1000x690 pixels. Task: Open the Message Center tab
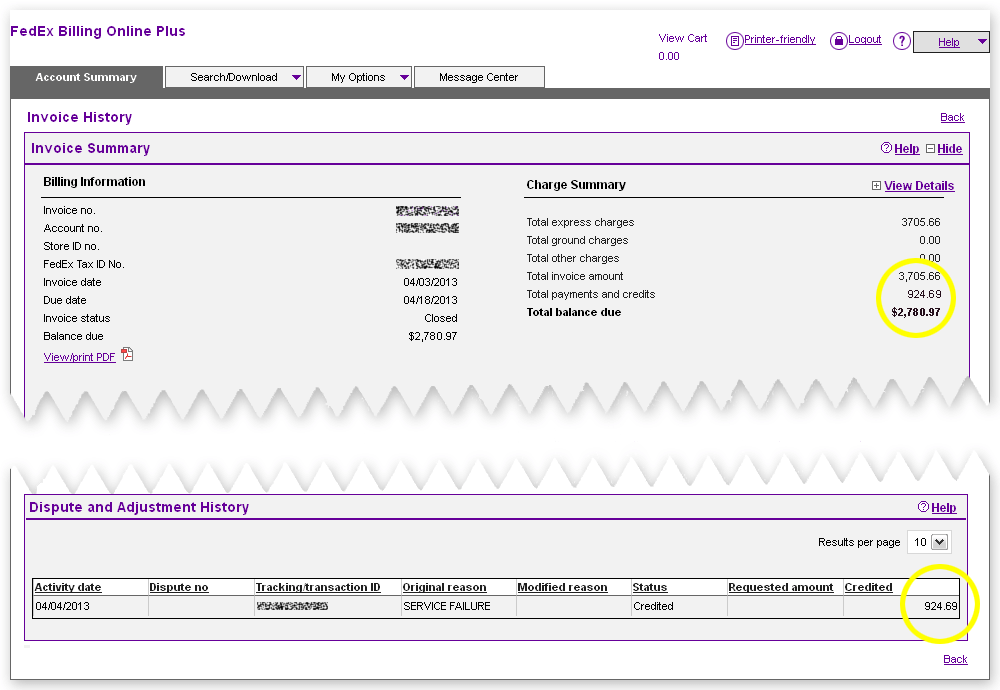click(479, 77)
